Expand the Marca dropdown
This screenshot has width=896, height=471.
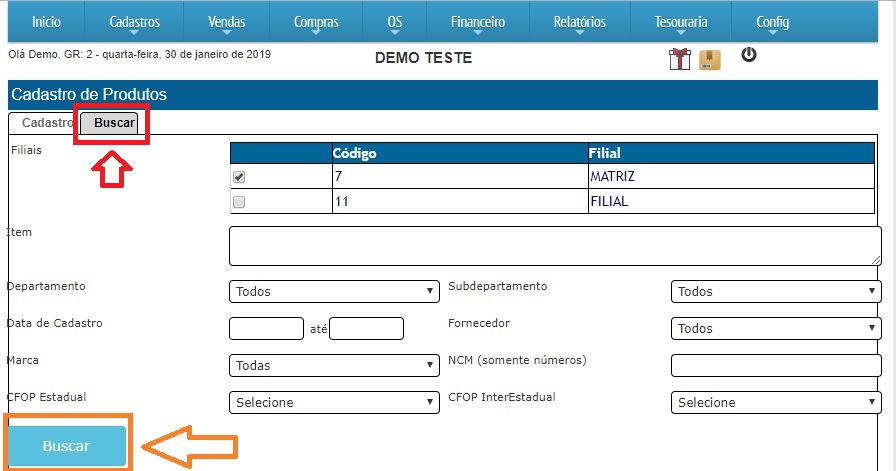point(334,366)
